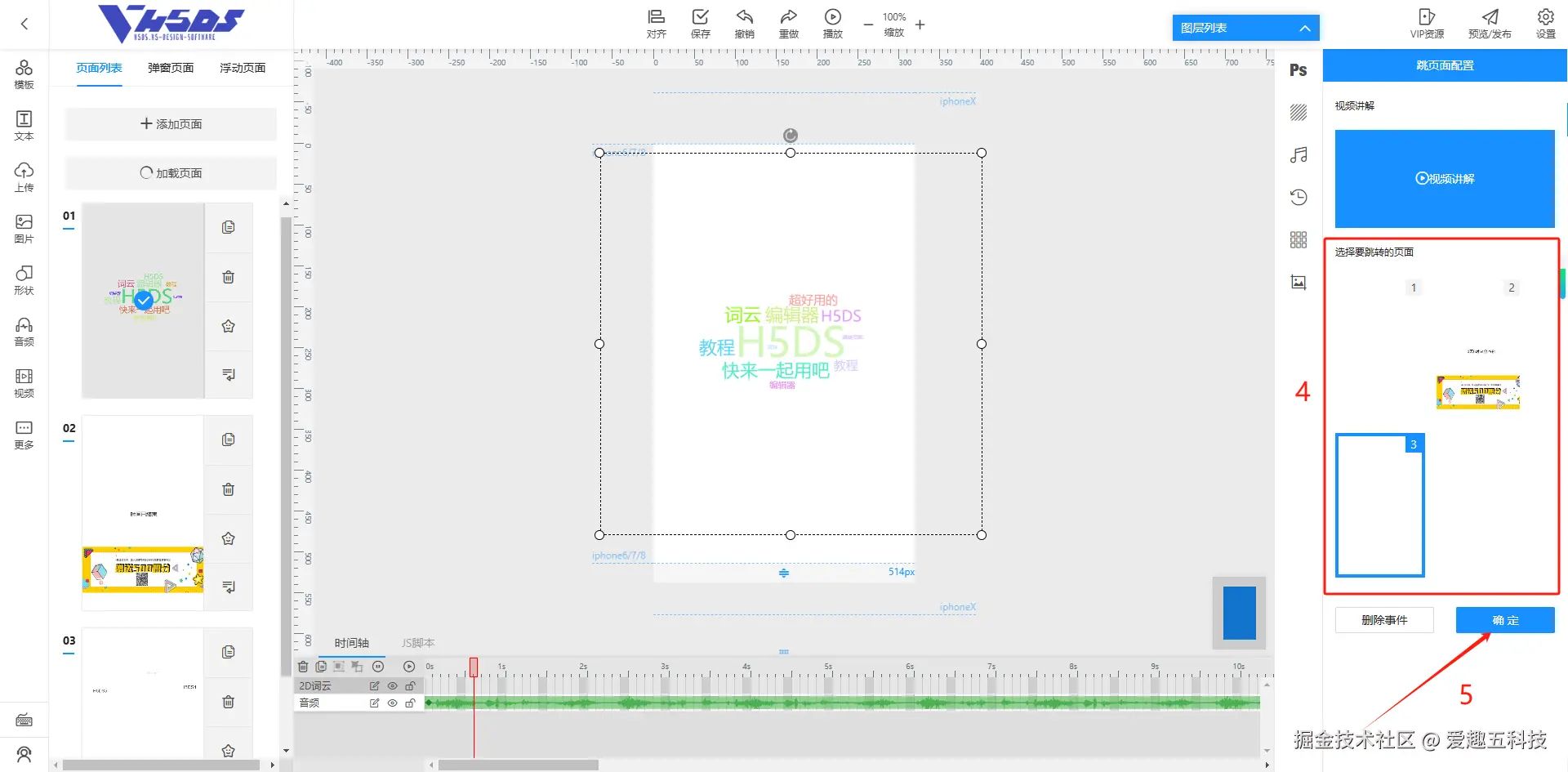Switch to the 弹窗页面 tab
Image resolution: width=1568 pixels, height=772 pixels.
pyautogui.click(x=171, y=68)
